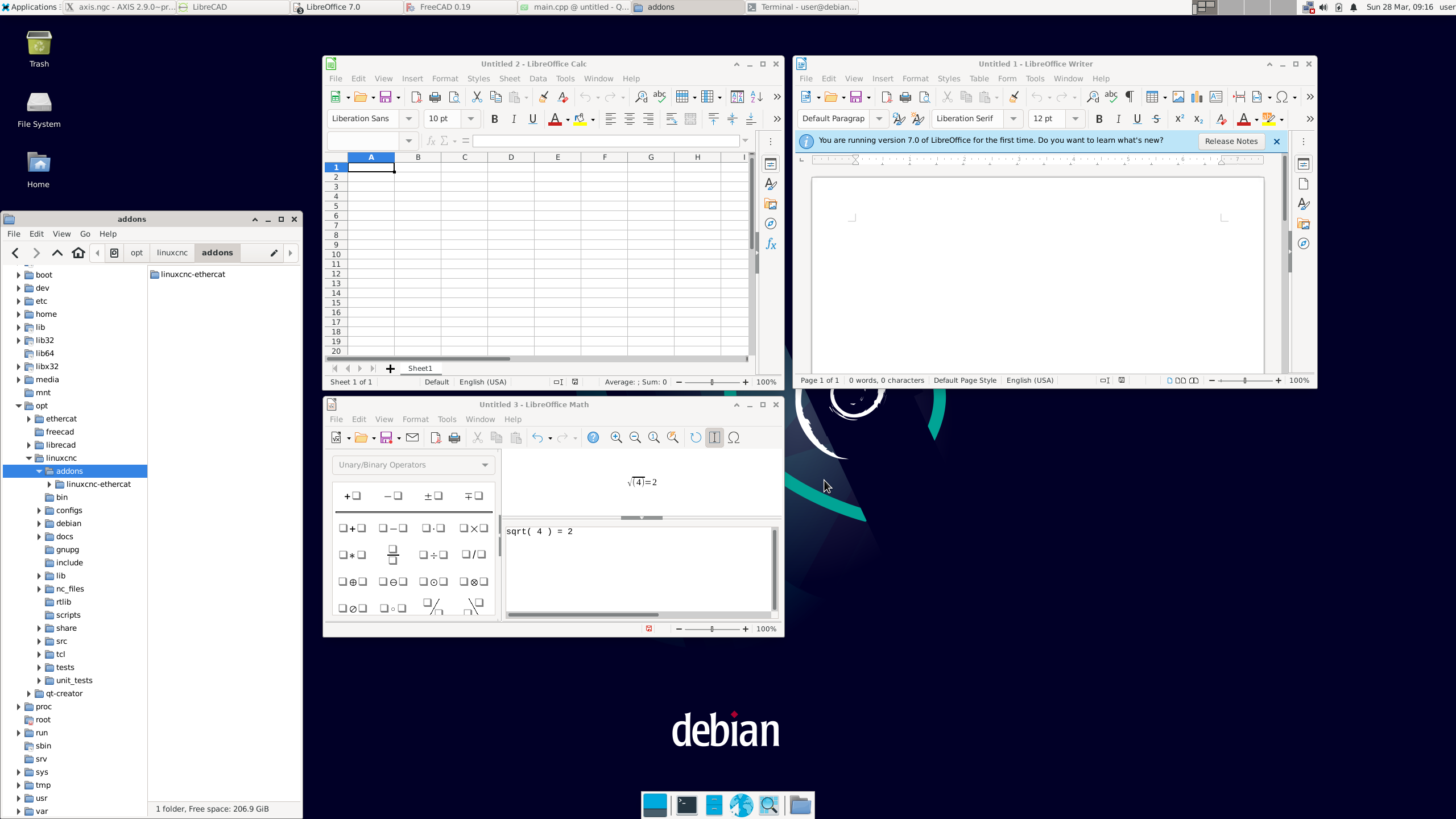This screenshot has height=819, width=1456.
Task: Insert division fraction operator in Math elements
Action: [x=393, y=555]
